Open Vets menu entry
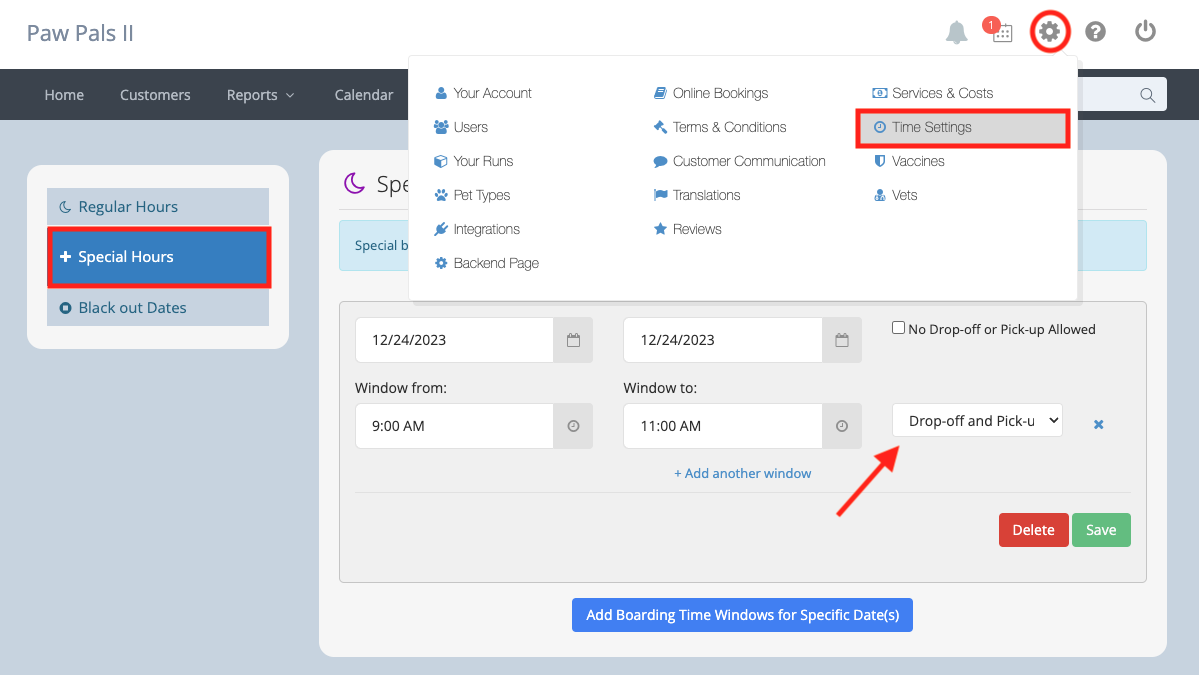 [895, 195]
